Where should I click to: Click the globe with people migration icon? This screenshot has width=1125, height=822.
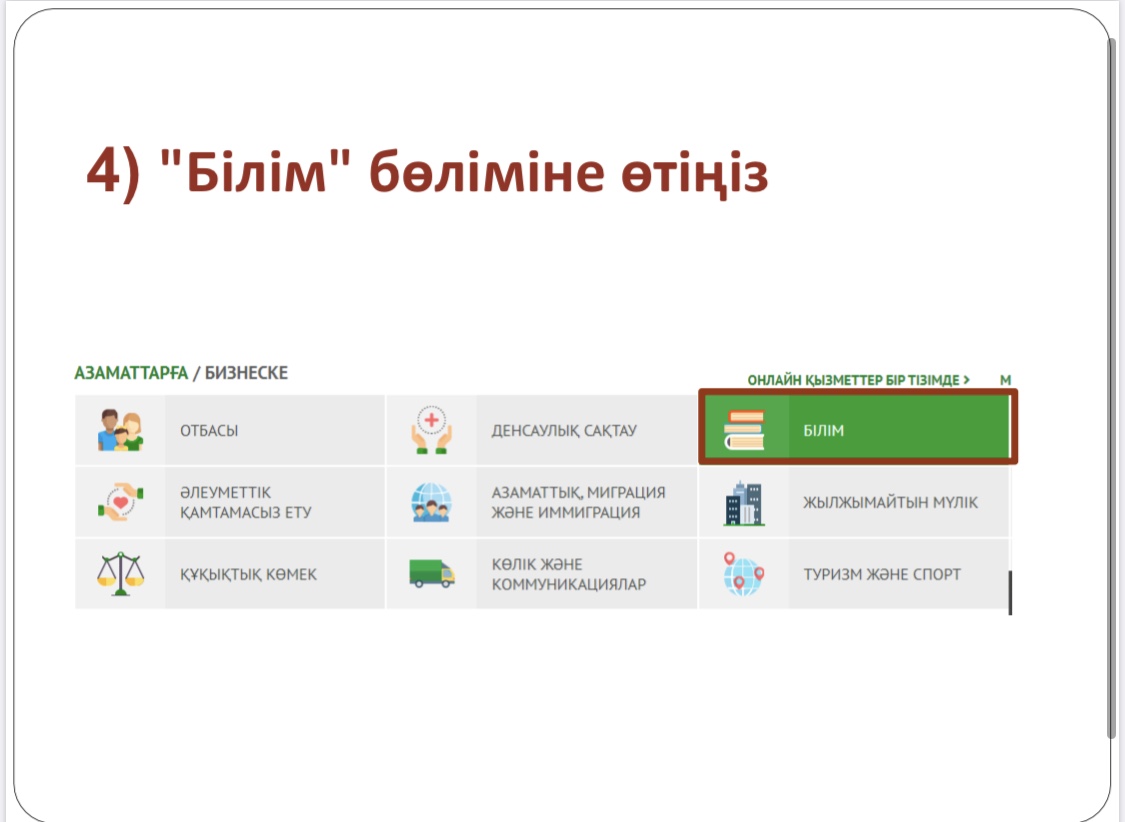click(432, 502)
